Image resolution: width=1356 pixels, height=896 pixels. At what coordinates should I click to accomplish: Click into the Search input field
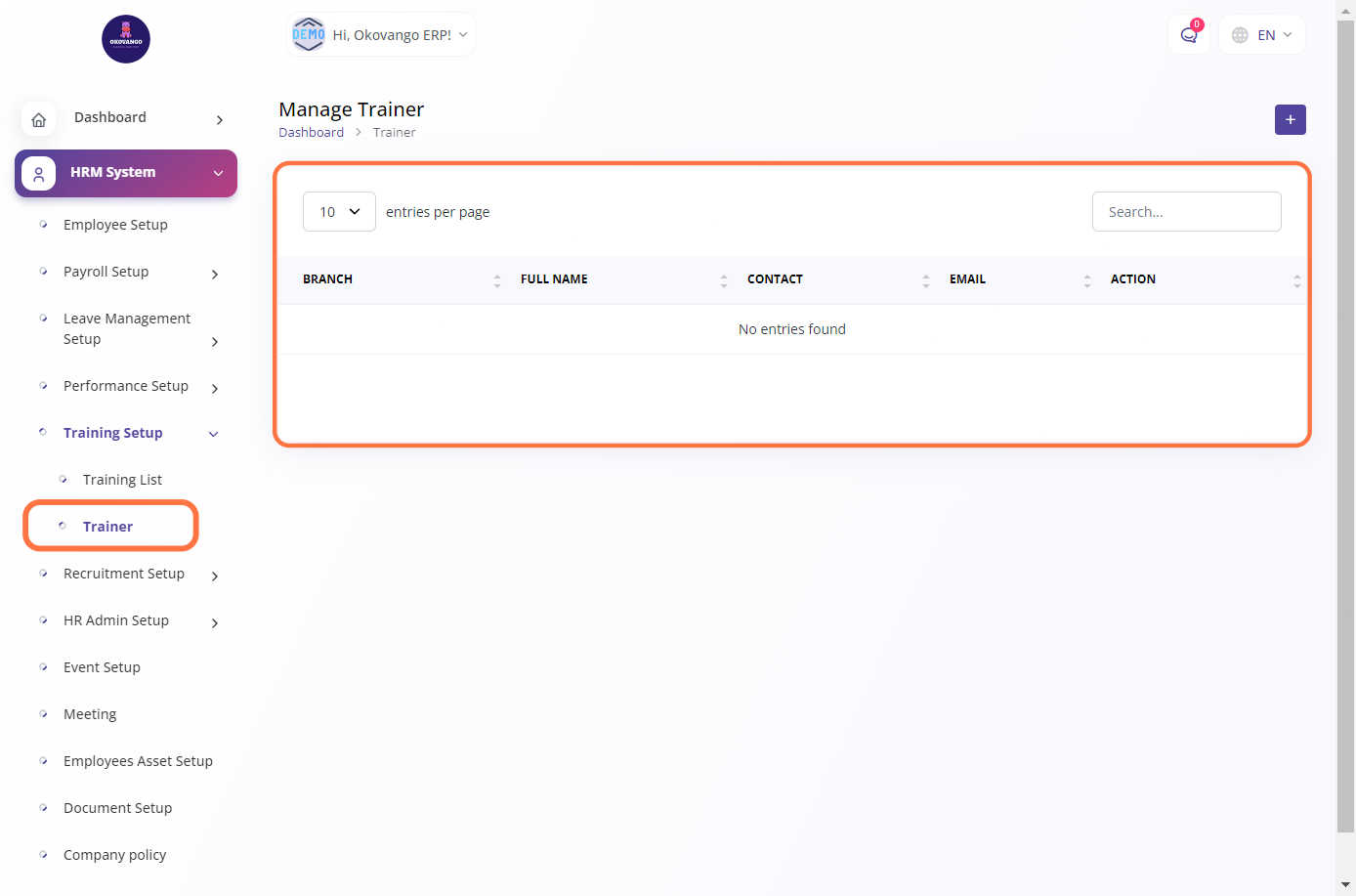click(1186, 212)
